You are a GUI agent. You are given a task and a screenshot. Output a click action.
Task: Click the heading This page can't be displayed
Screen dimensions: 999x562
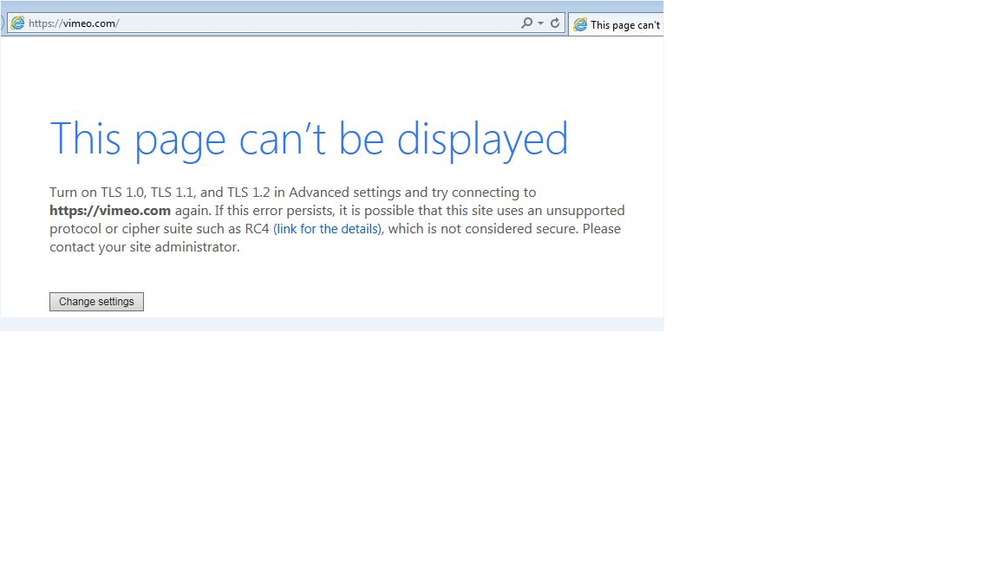[x=309, y=139]
